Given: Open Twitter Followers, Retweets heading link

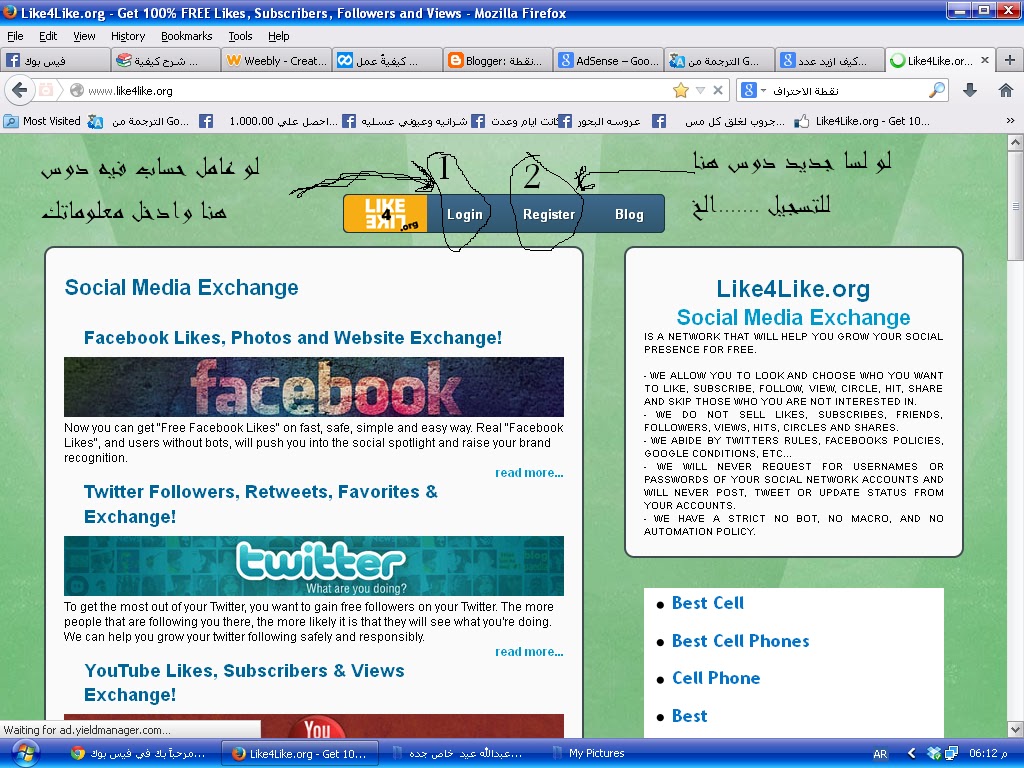Looking at the screenshot, I should point(261,504).
